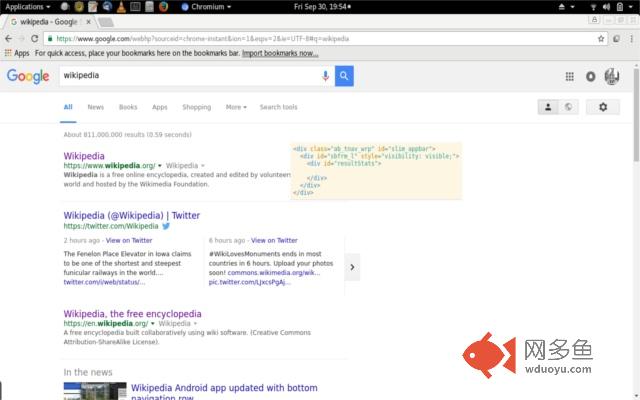This screenshot has height=400, width=640.
Task: Open the terminal icon in the top panel
Action: tap(135, 7)
